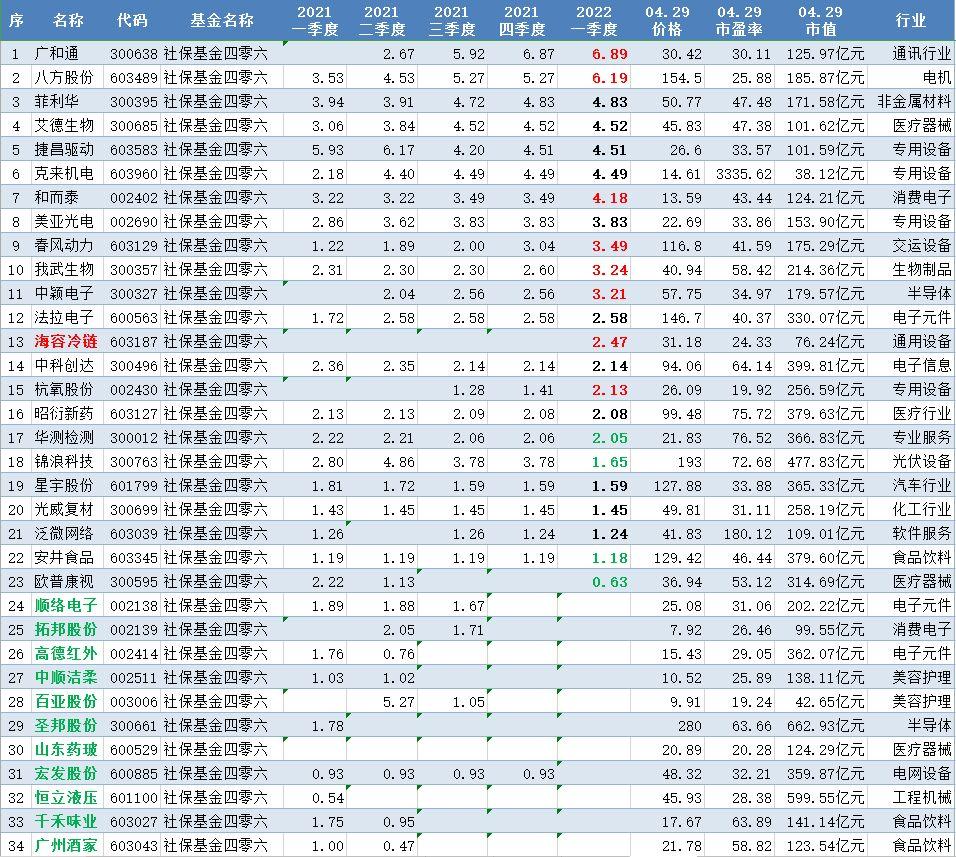The width and height of the screenshot is (956, 857).
Task: Select the green name 山东药玻
Action: [x=66, y=750]
